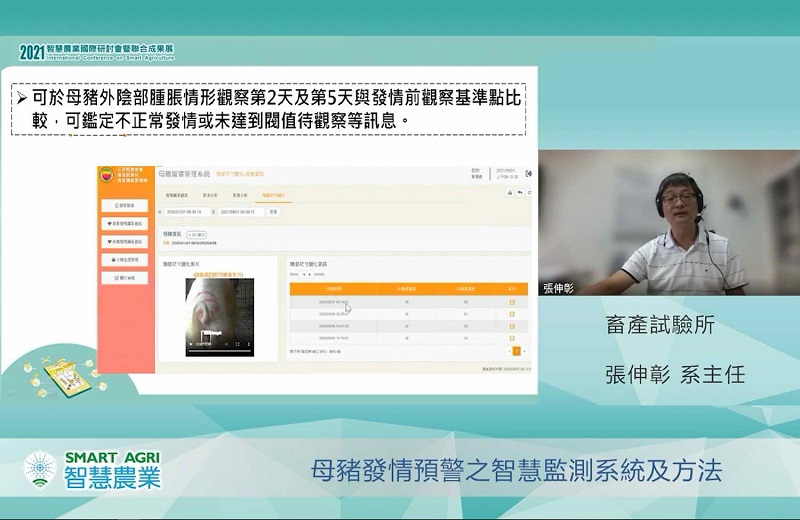
Task: Play the sow vulva video
Action: coord(191,344)
